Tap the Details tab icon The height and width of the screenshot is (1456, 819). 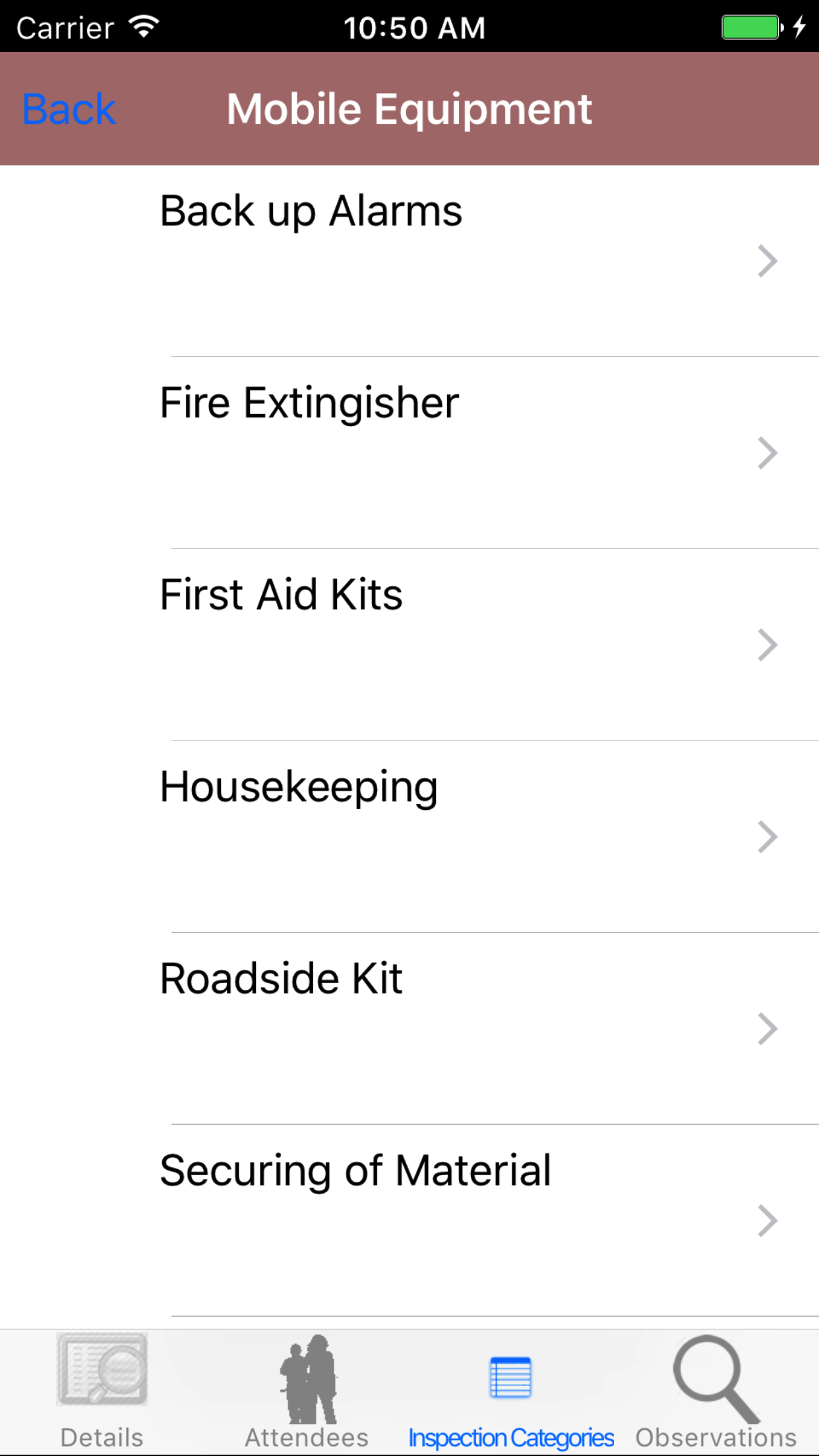102,1369
